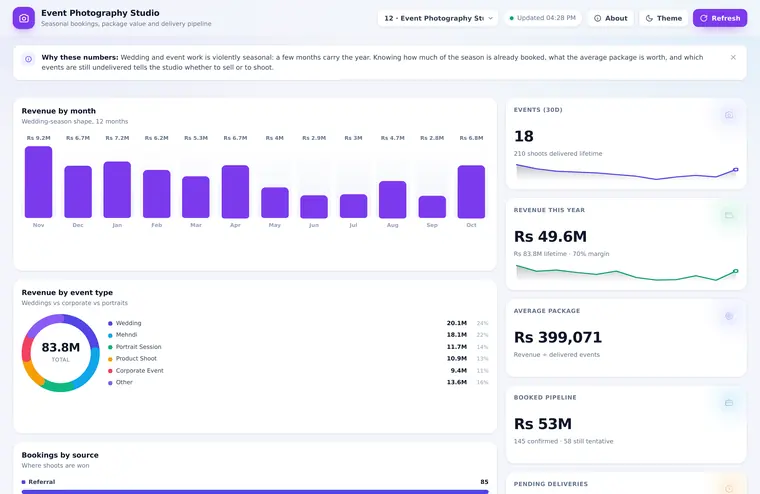This screenshot has height=494, width=760.
Task: Click the Revenue sparkline end marker
Action: coord(736,271)
